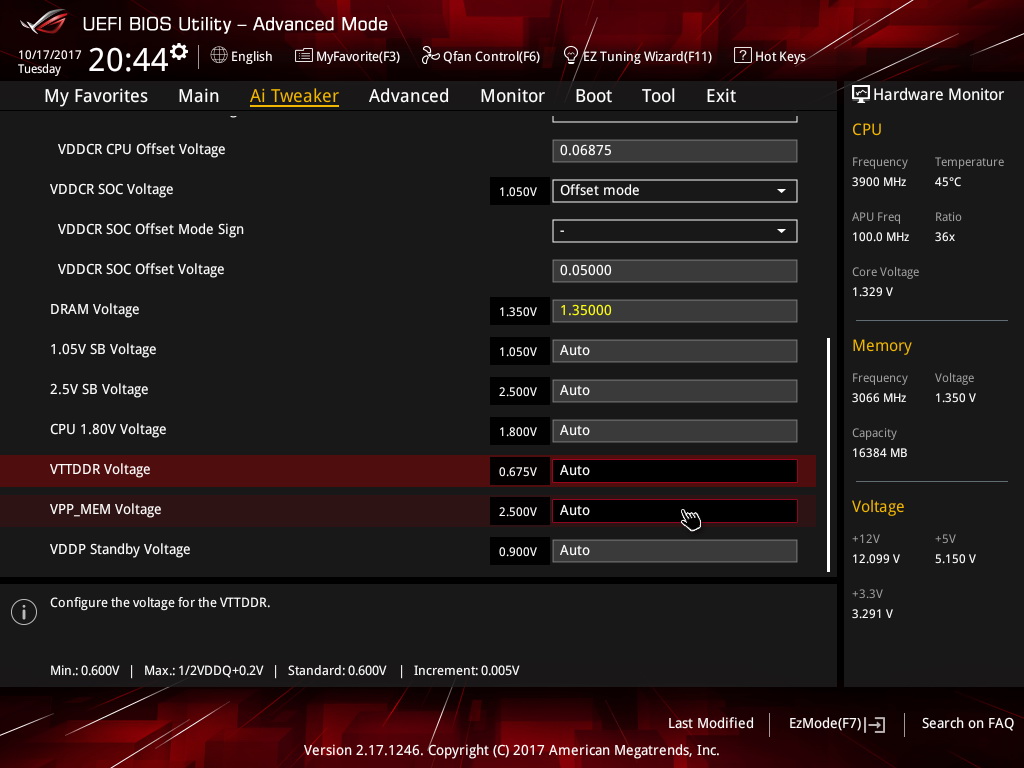Select the DRAM Voltage label
The height and width of the screenshot is (768, 1024).
(95, 310)
